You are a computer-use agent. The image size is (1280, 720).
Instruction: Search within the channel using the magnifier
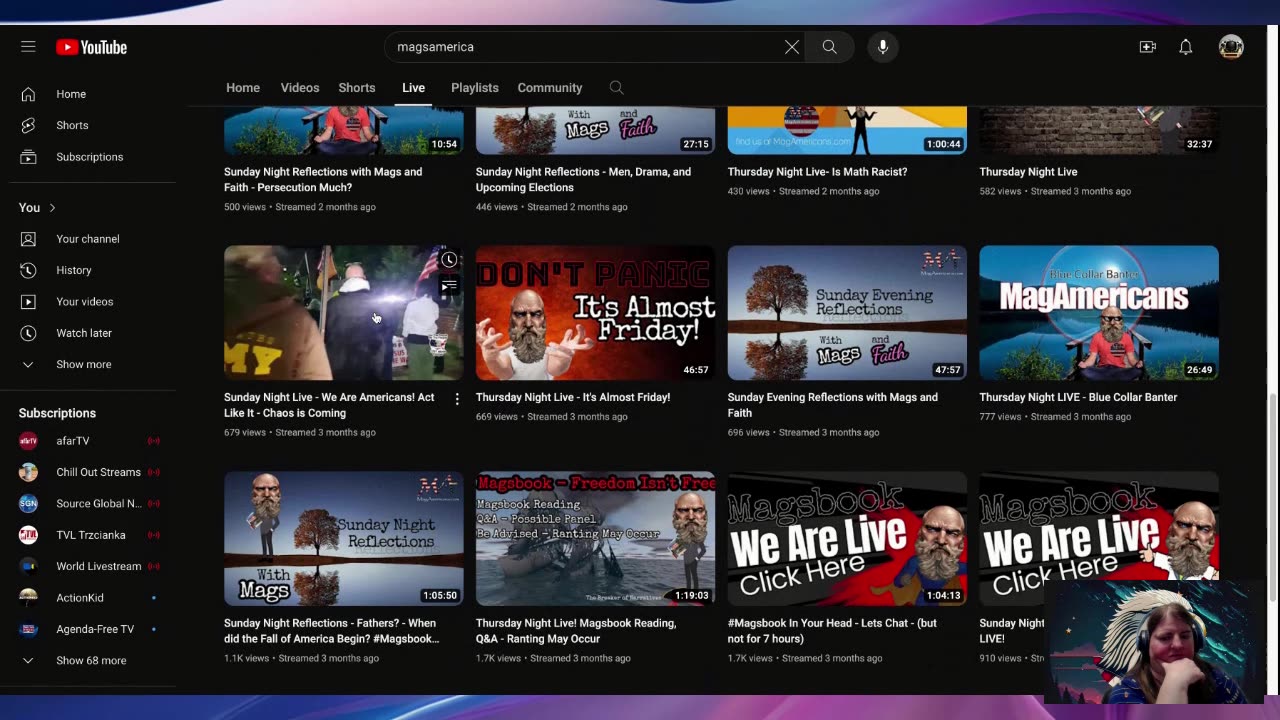[x=616, y=88]
